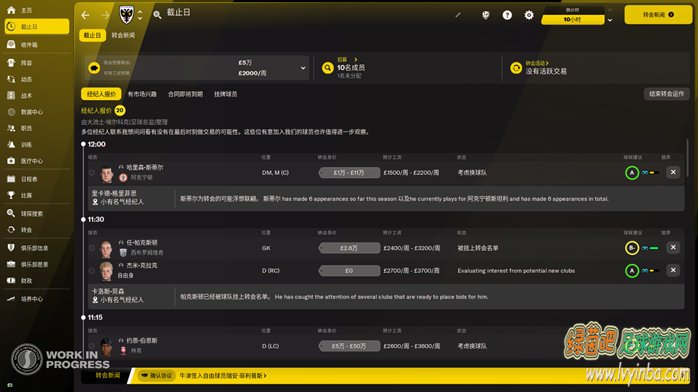This screenshot has height=392, width=698.
Task: Open the 哈里森-斯蒂尔 player portrait
Action: click(x=107, y=174)
